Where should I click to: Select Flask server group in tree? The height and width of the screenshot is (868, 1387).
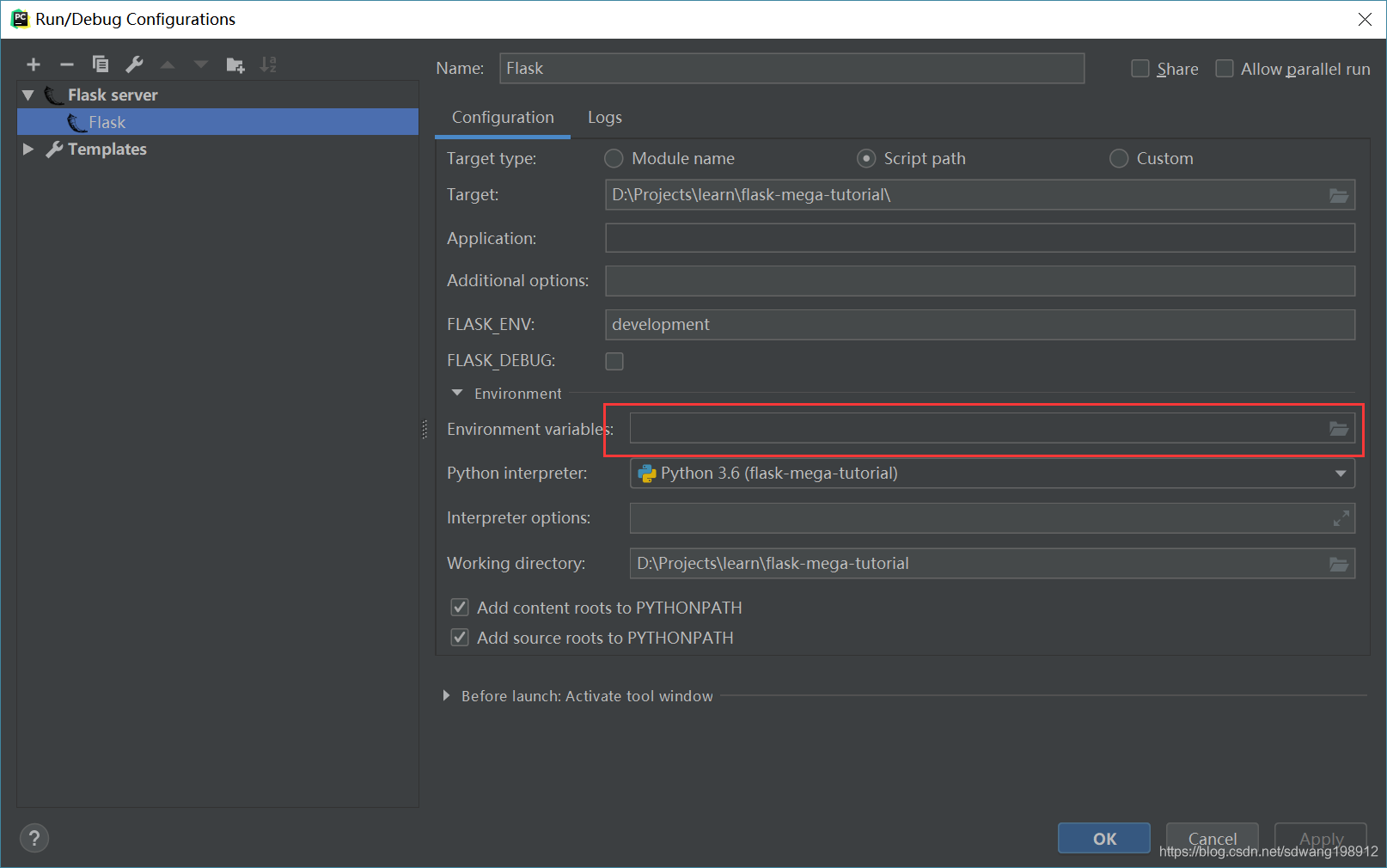pos(217,95)
